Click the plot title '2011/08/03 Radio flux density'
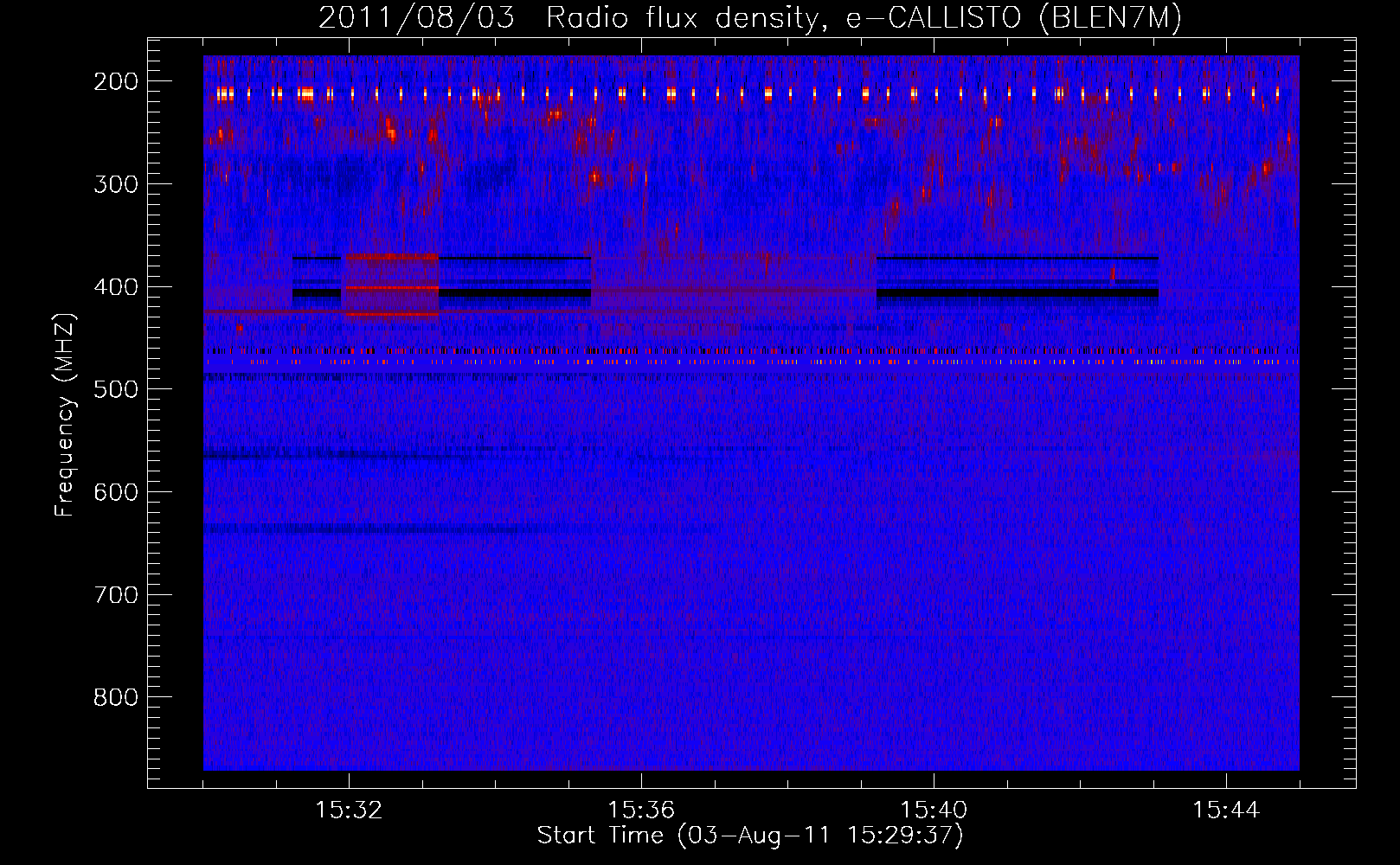Screen dimensions: 1400x865 749,18
